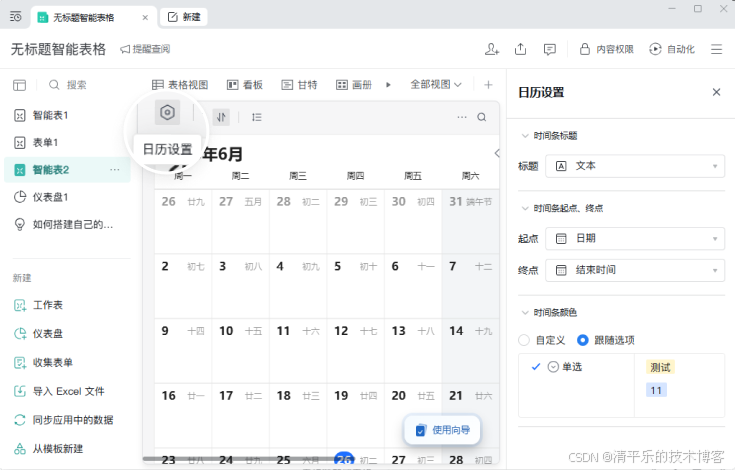Create a new 仪表盘 from sidebar
The image size is (735, 470).
click(x=38, y=334)
